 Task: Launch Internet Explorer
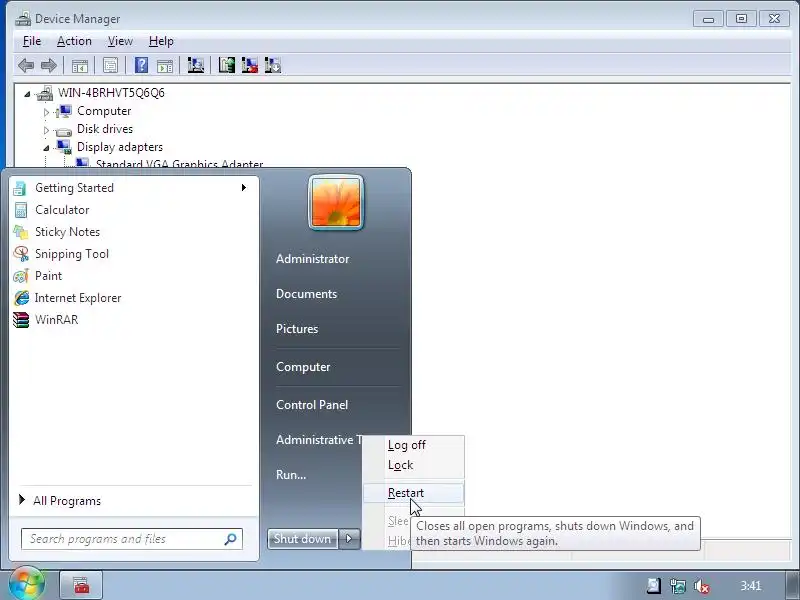coord(133,297)
